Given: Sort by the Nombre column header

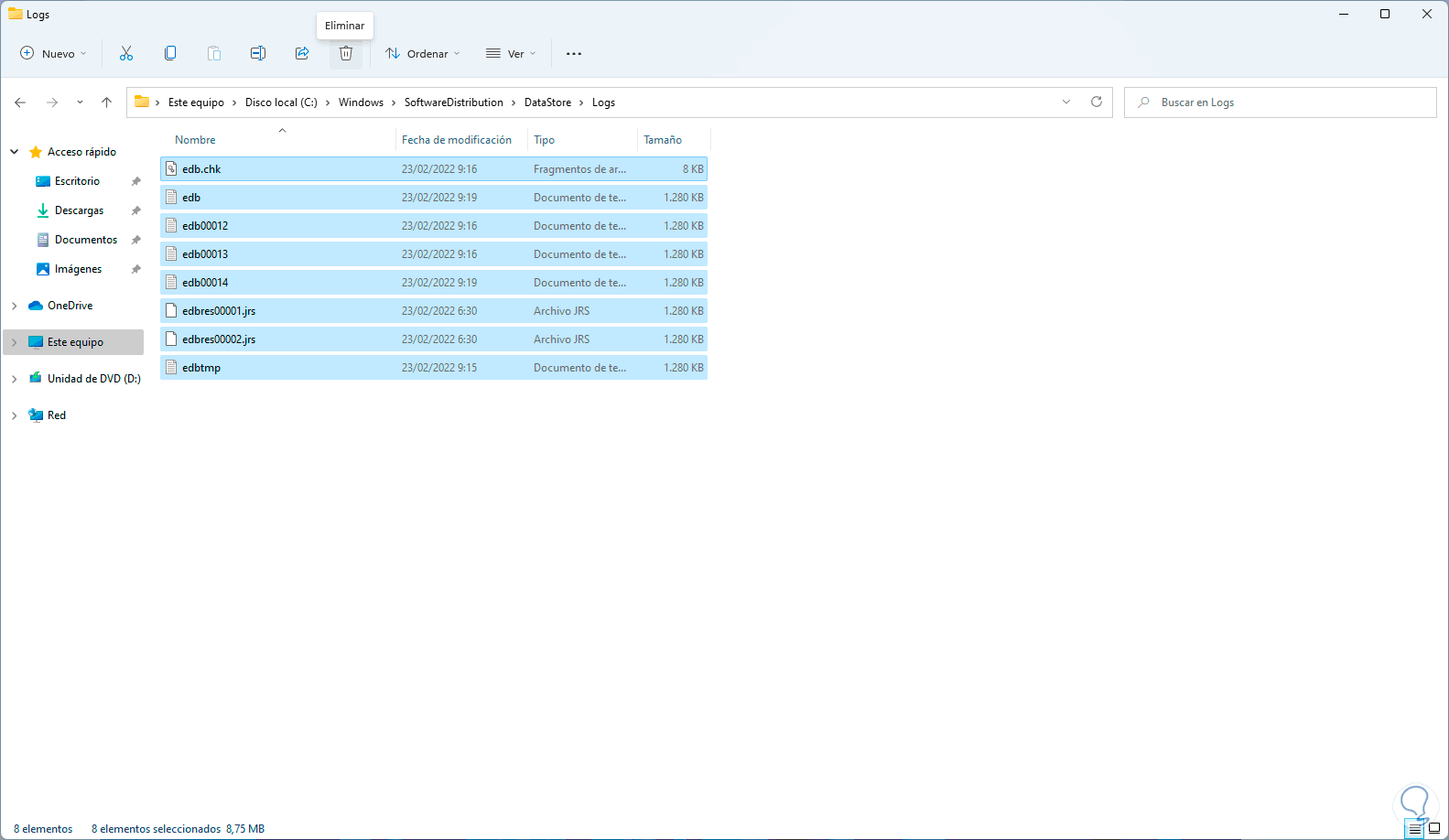Looking at the screenshot, I should (195, 140).
